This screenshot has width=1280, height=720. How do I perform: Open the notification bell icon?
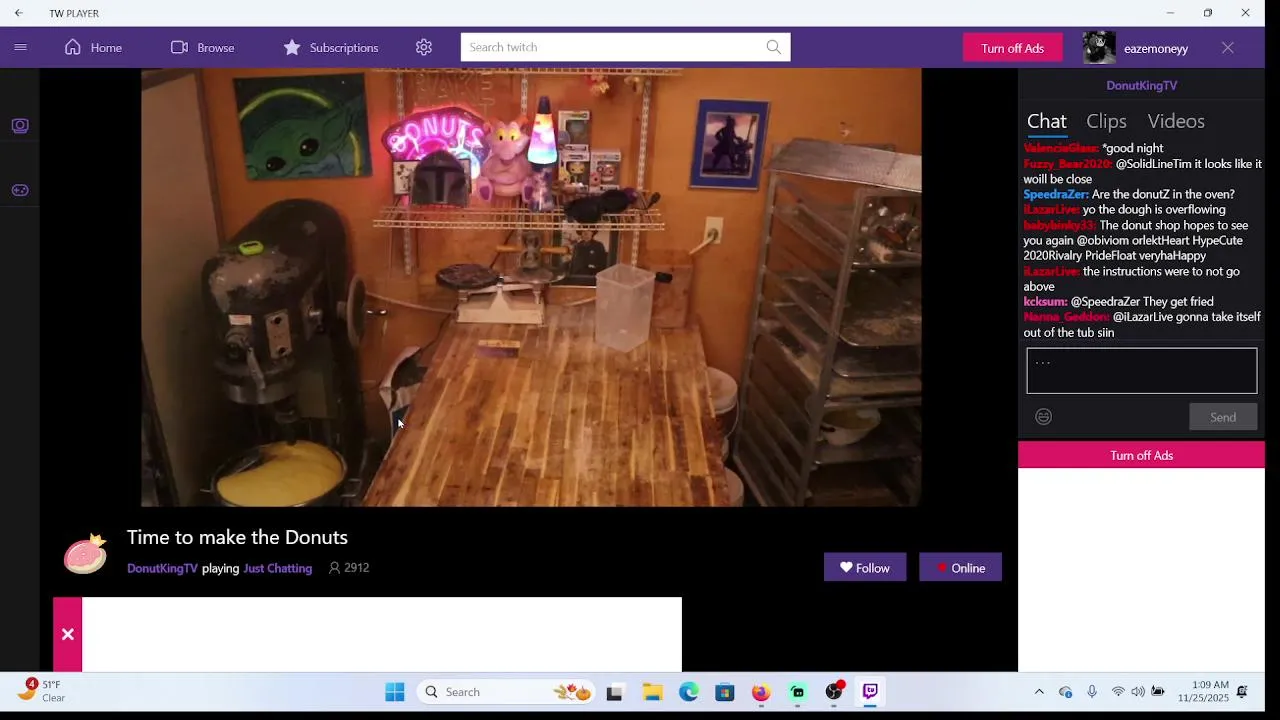(x=1242, y=692)
